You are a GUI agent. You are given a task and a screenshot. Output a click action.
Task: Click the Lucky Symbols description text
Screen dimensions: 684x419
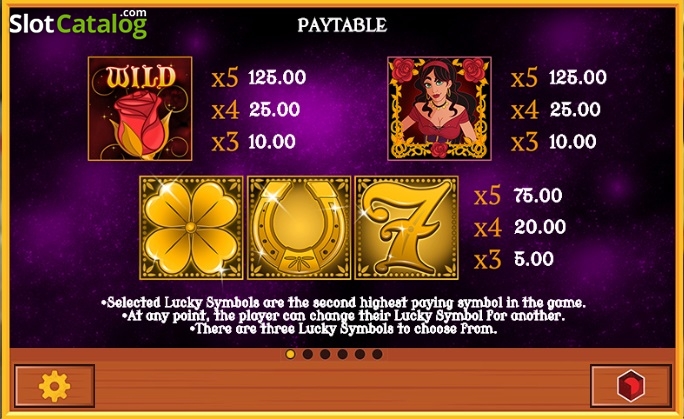pyautogui.click(x=344, y=315)
